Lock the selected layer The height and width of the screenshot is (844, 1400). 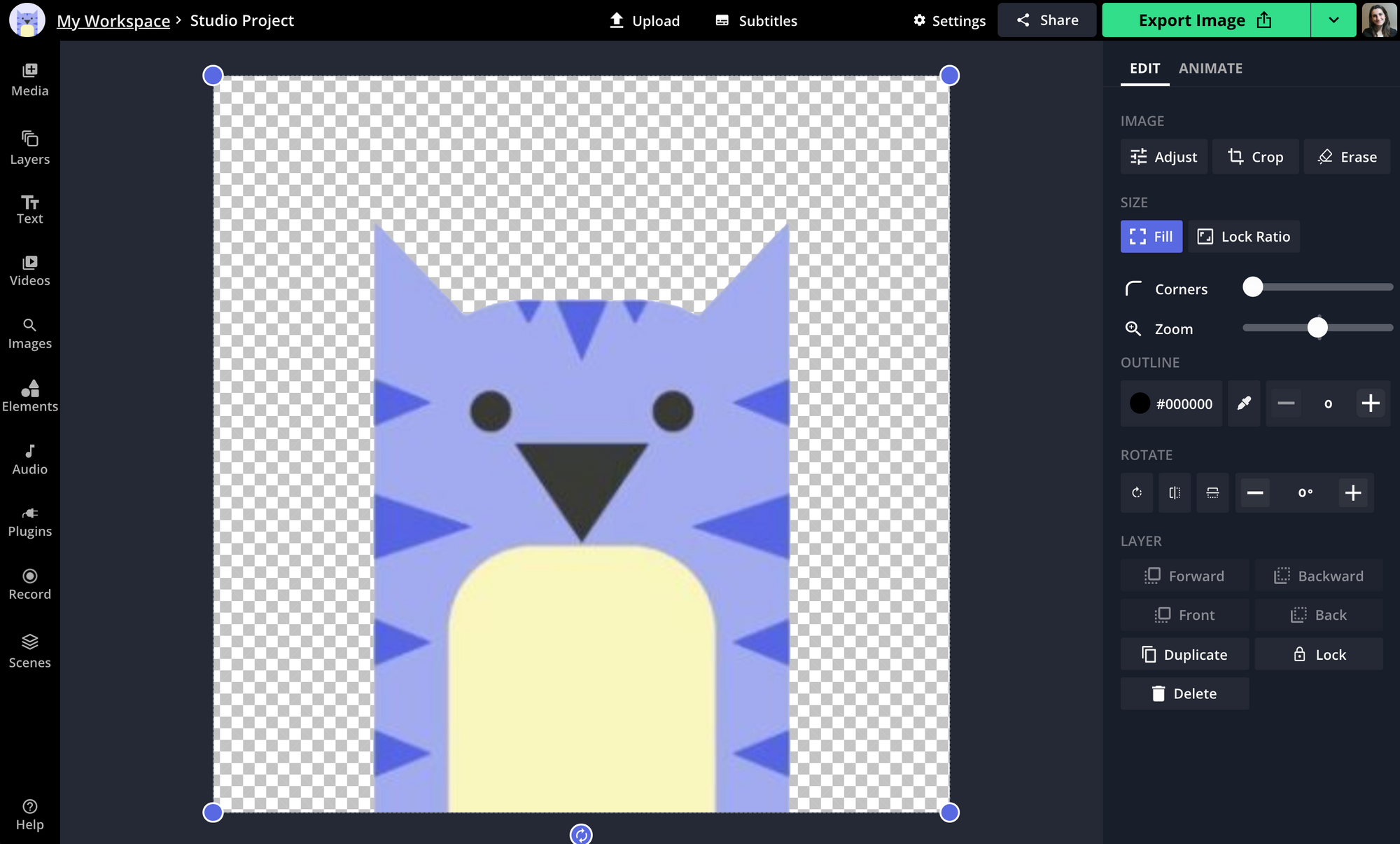pyautogui.click(x=1319, y=654)
